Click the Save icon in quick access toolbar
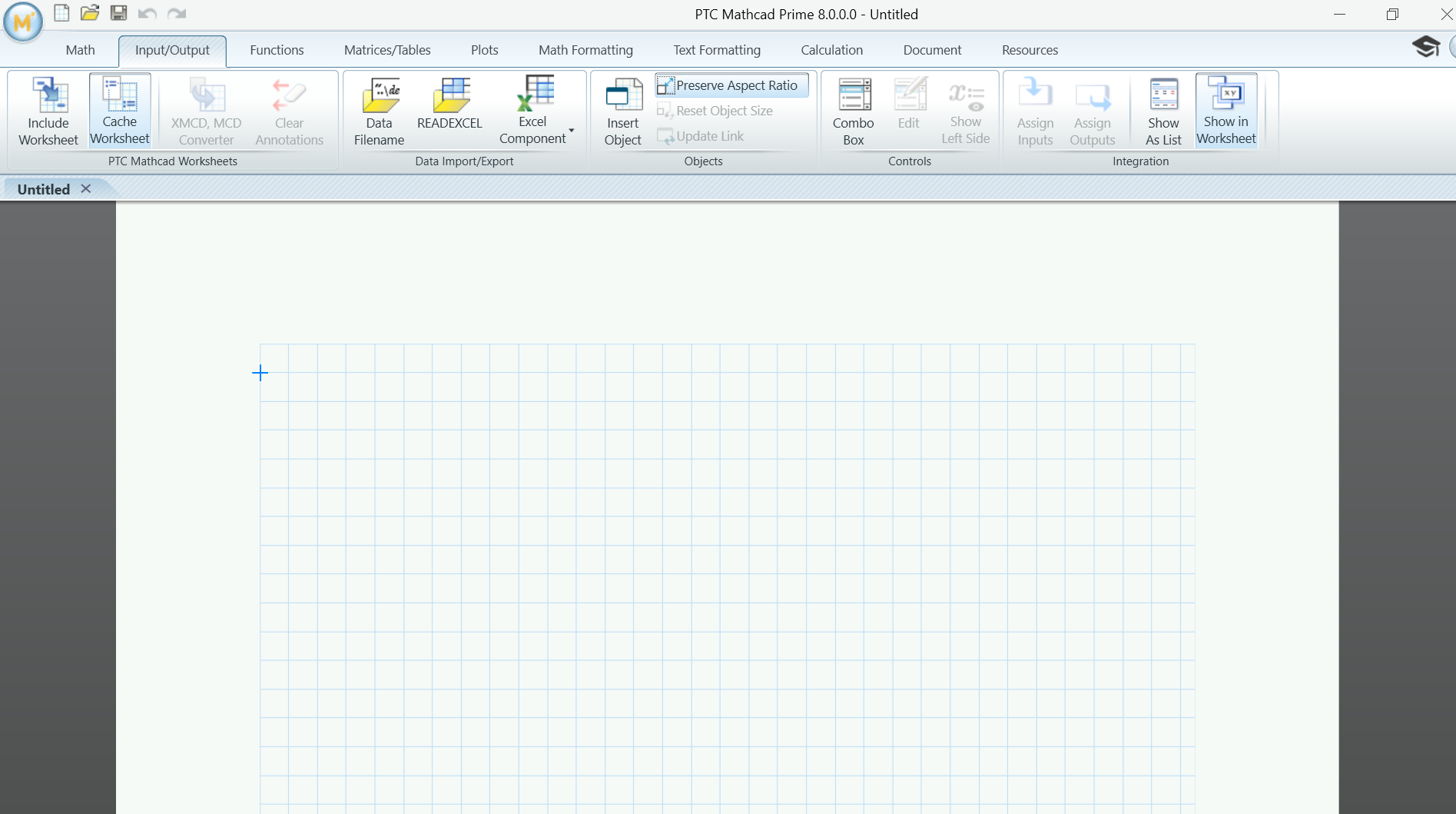Screen dimensions: 1456x814 pyautogui.click(x=118, y=13)
